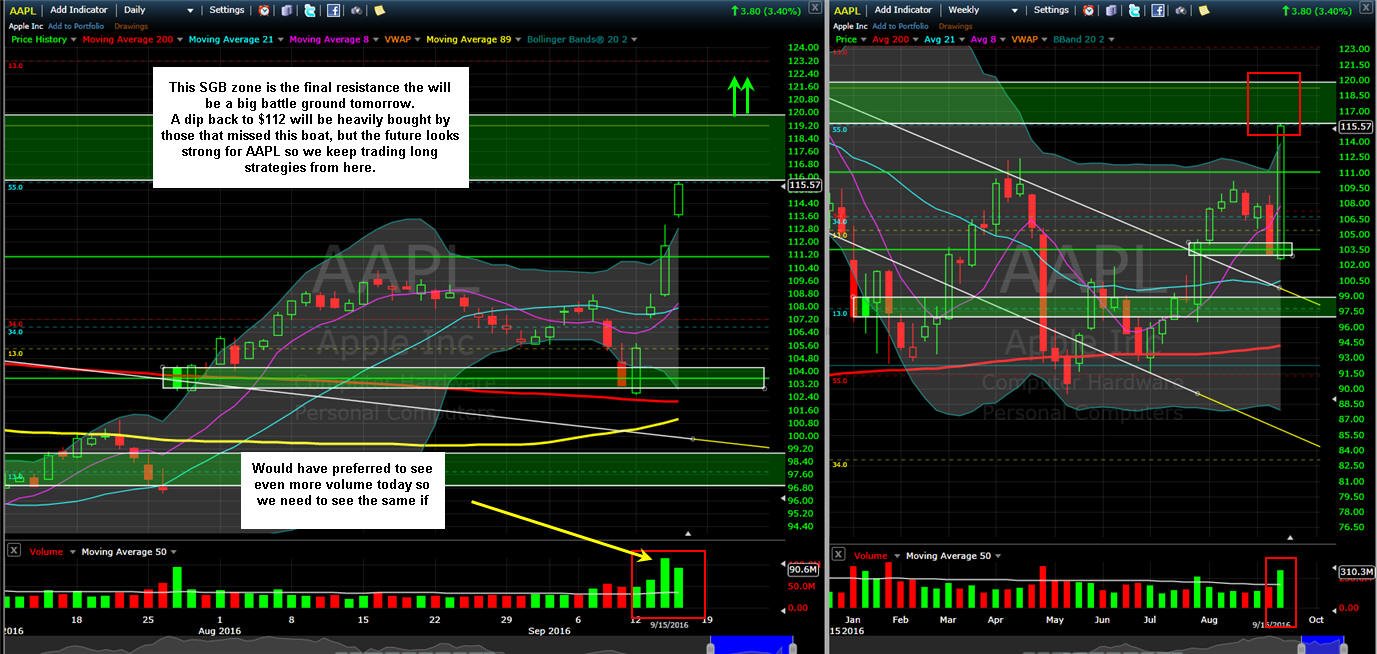Open the yellow sticky note icon on the Daily chart
Screen dimensions: 1377x654
point(379,10)
